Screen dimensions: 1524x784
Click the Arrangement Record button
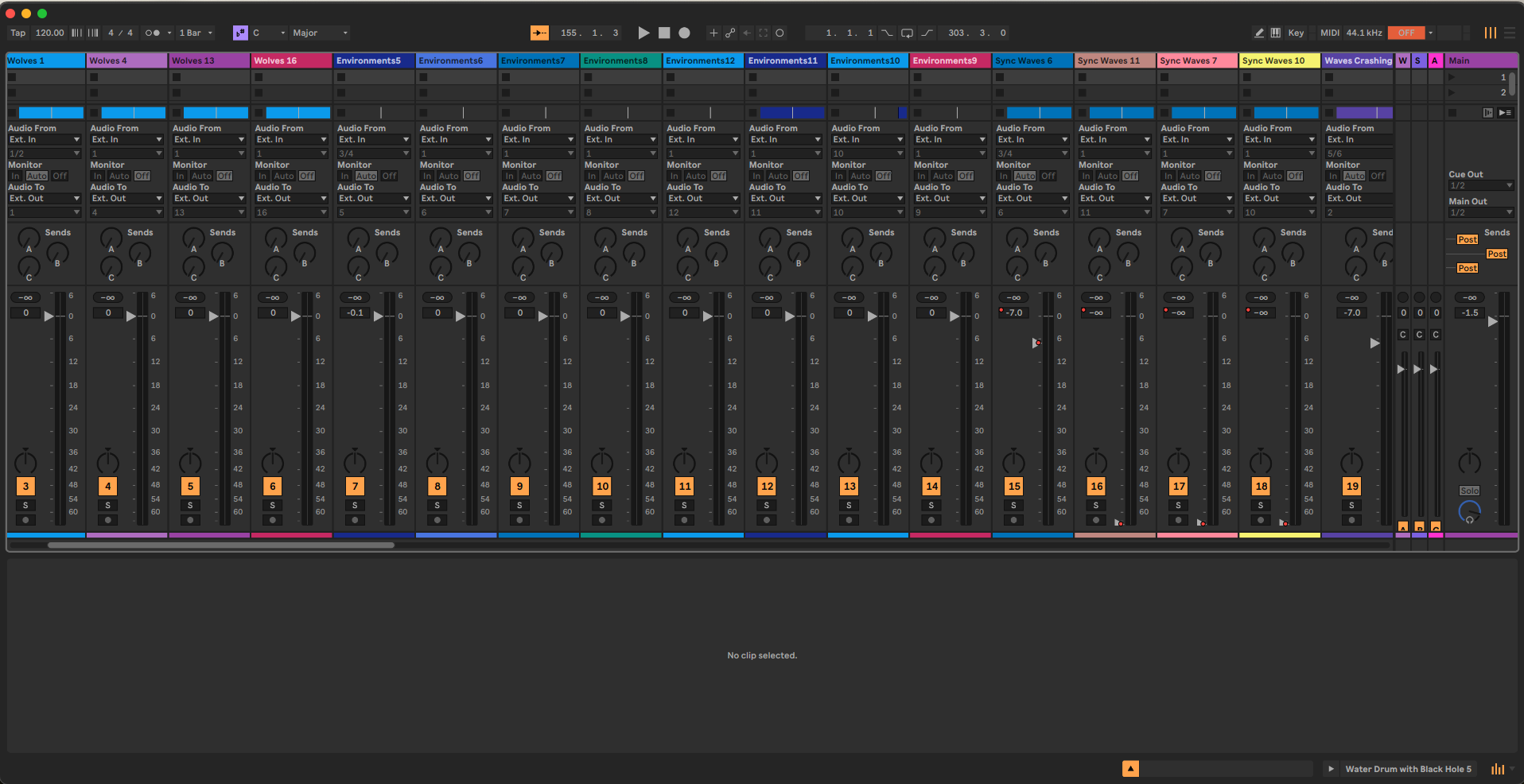(684, 33)
